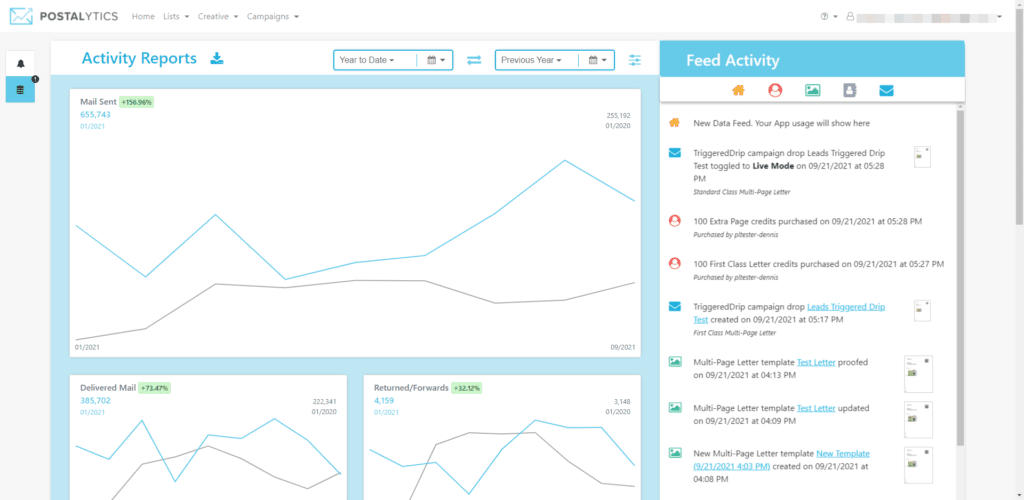Download the Activity Reports data

[x=217, y=59]
